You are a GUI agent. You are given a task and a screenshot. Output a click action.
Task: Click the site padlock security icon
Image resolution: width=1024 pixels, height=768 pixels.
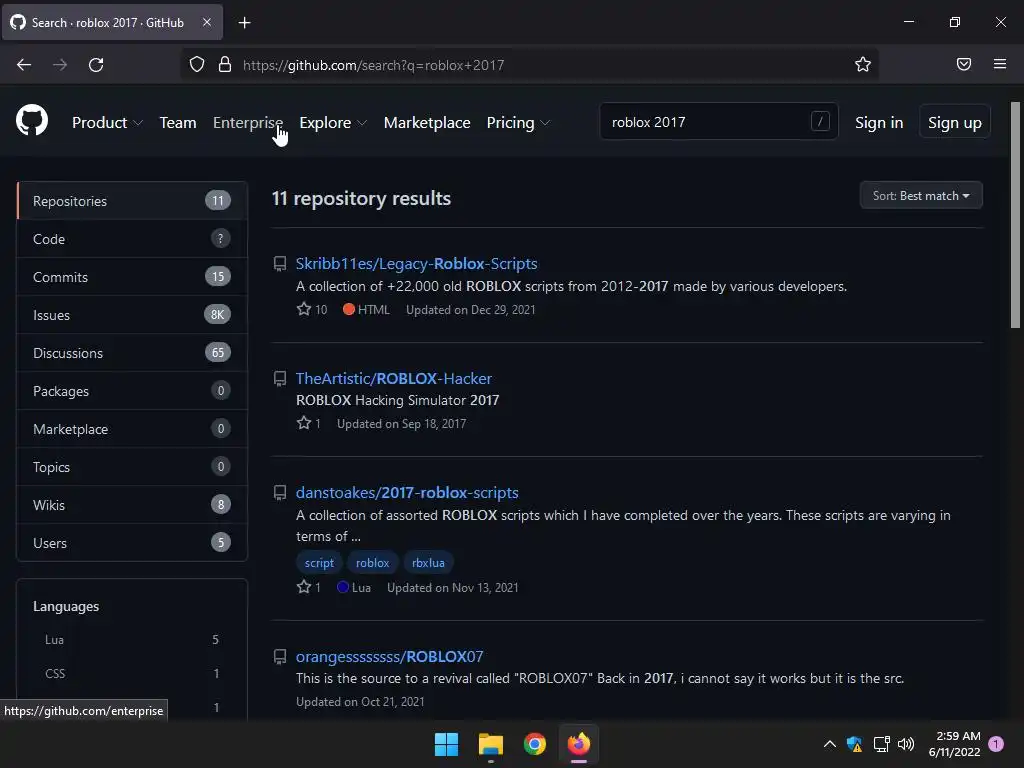(225, 65)
